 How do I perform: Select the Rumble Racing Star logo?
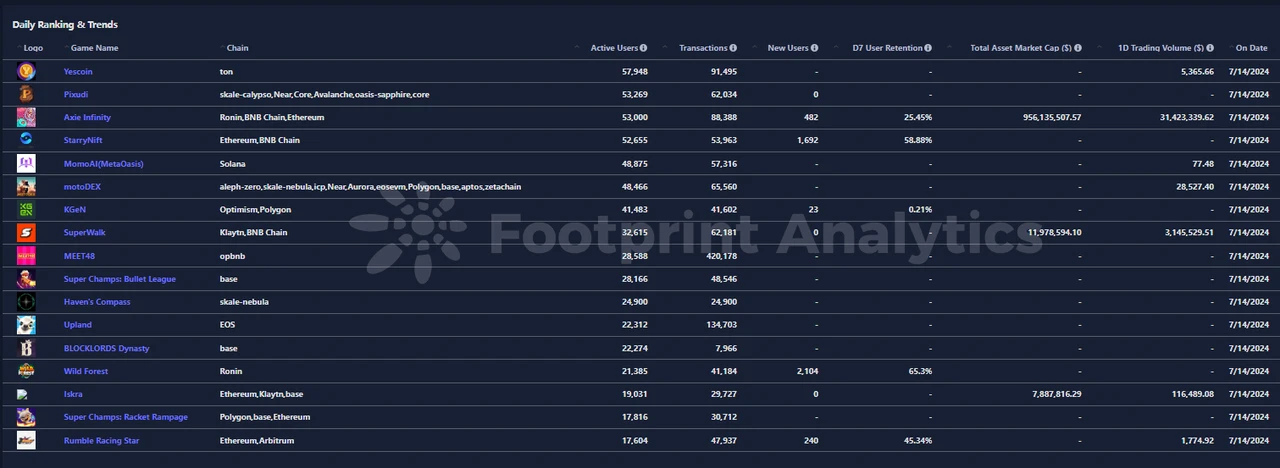coord(27,439)
